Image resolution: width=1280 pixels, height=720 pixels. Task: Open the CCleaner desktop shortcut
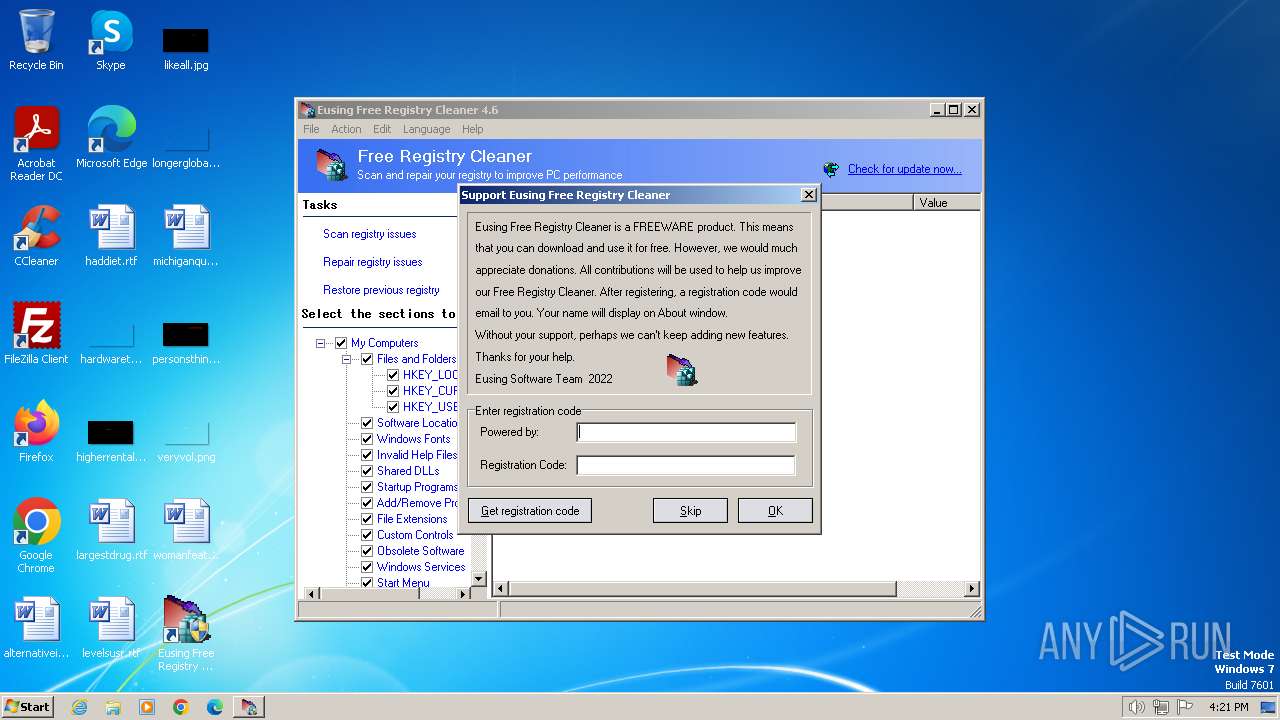point(36,236)
